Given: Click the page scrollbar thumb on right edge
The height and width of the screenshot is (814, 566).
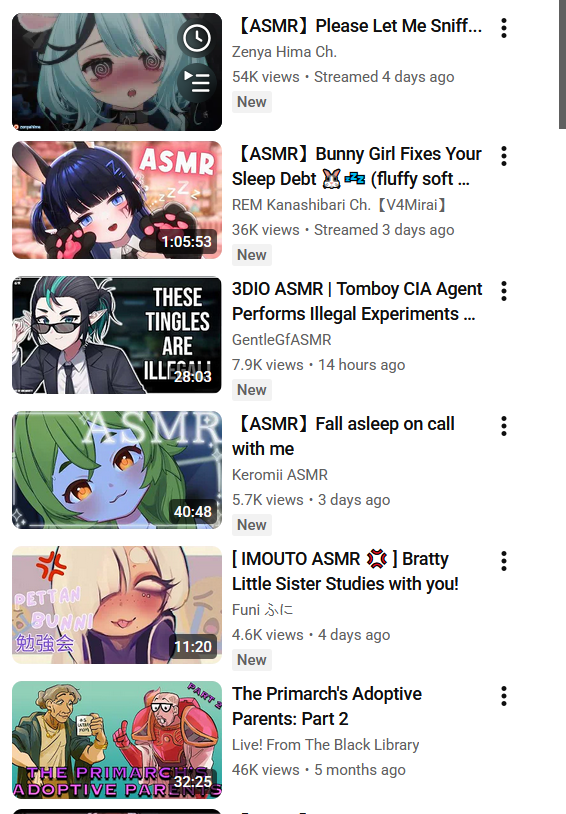Looking at the screenshot, I should point(562,64).
